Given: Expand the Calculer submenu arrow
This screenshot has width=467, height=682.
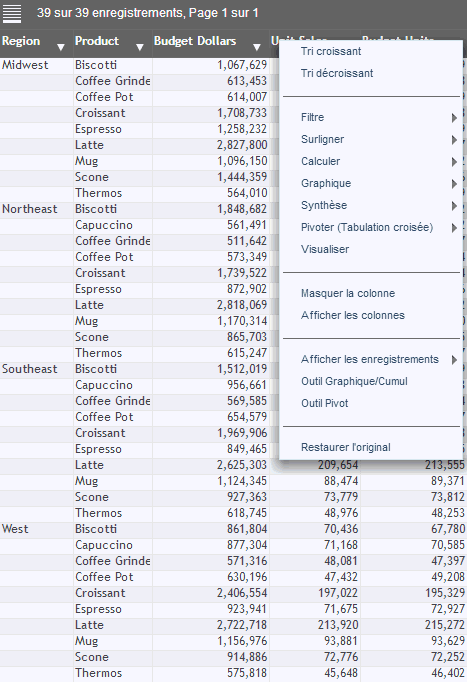Looking at the screenshot, I should [454, 162].
